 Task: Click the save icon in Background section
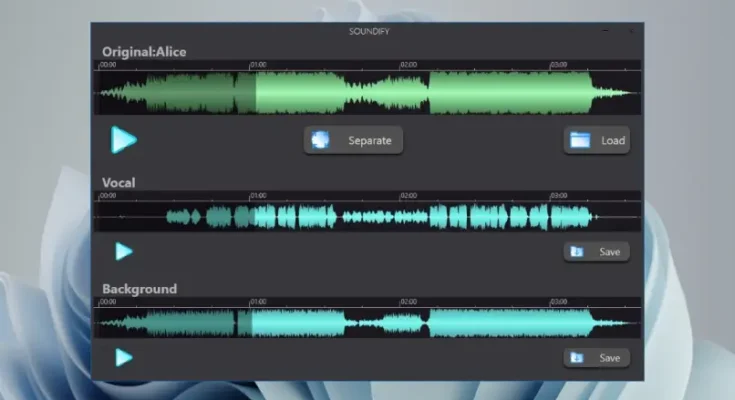tap(577, 358)
